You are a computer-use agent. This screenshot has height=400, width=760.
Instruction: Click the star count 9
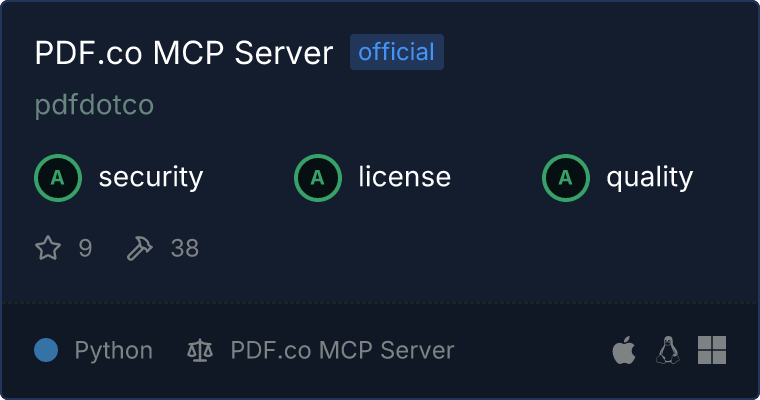point(85,248)
